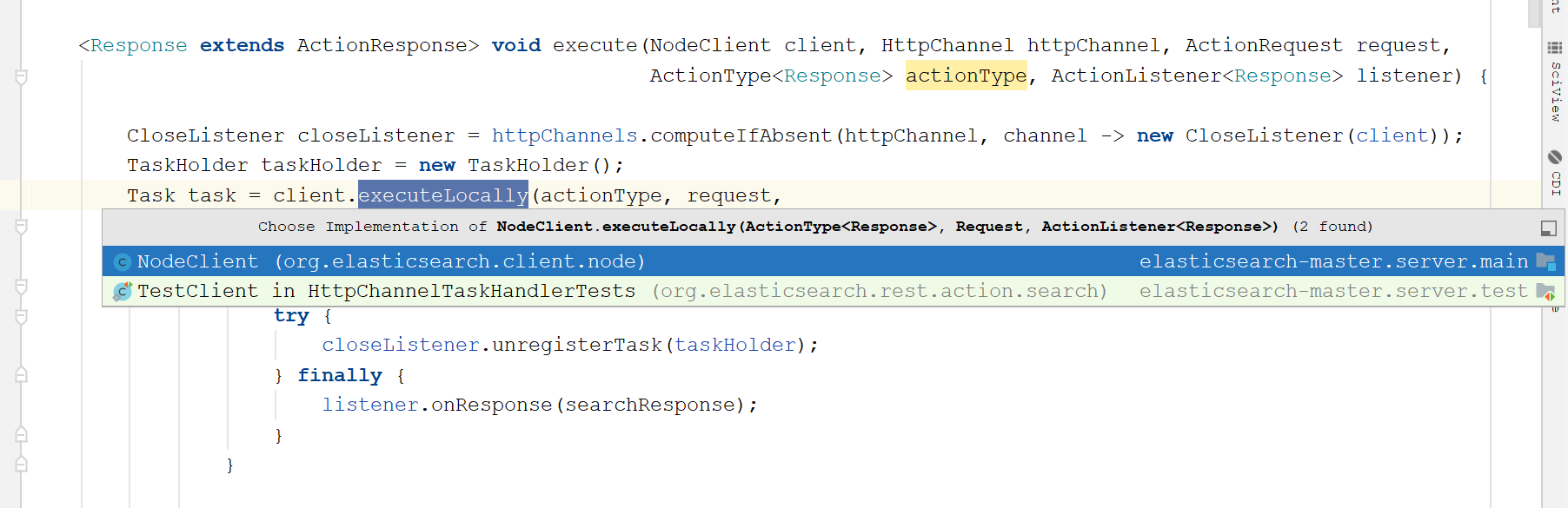This screenshot has width=1568, height=508.
Task: Click taskHolder argument in unregisterTask
Action: (734, 345)
